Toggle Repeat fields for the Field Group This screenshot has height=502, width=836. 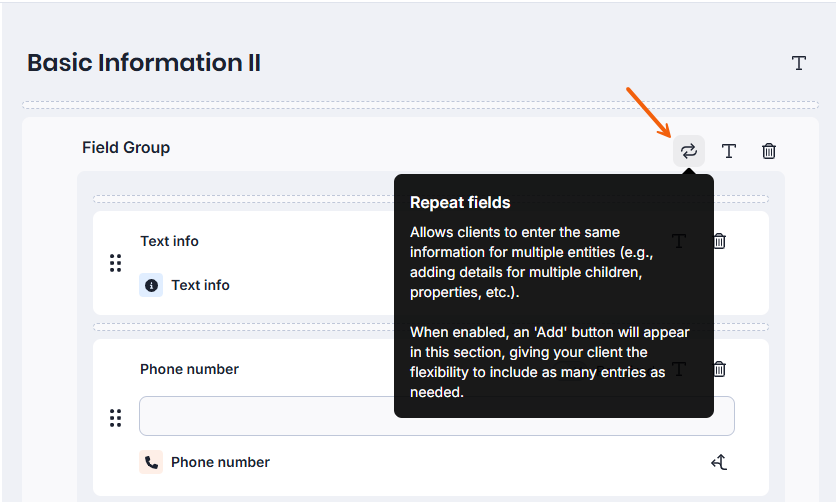(689, 151)
